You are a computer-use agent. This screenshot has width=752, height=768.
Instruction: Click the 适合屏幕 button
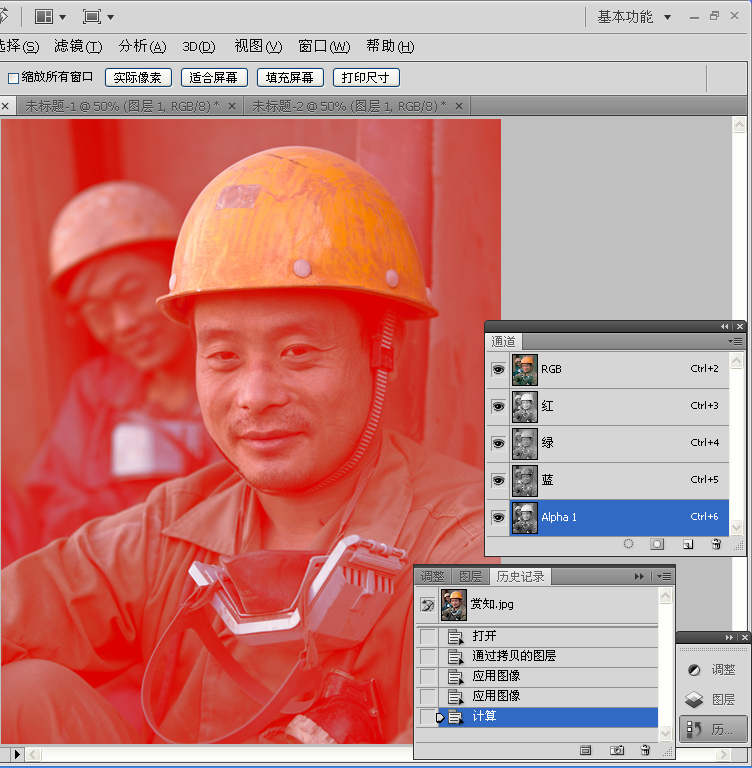click(x=214, y=77)
